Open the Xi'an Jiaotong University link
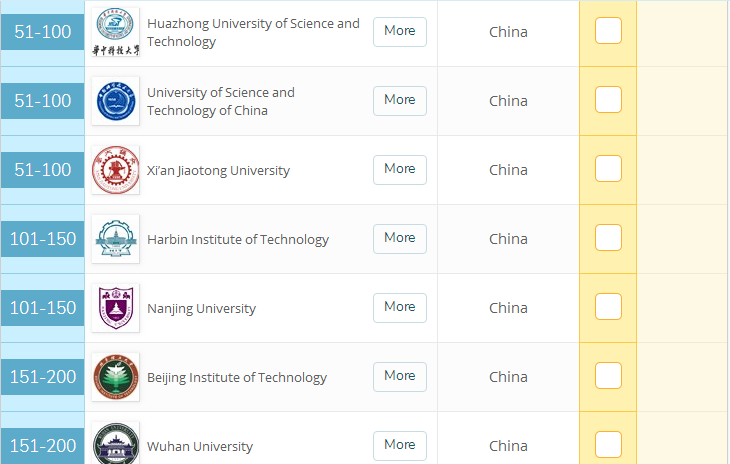This screenshot has height=464, width=730. coord(218,170)
